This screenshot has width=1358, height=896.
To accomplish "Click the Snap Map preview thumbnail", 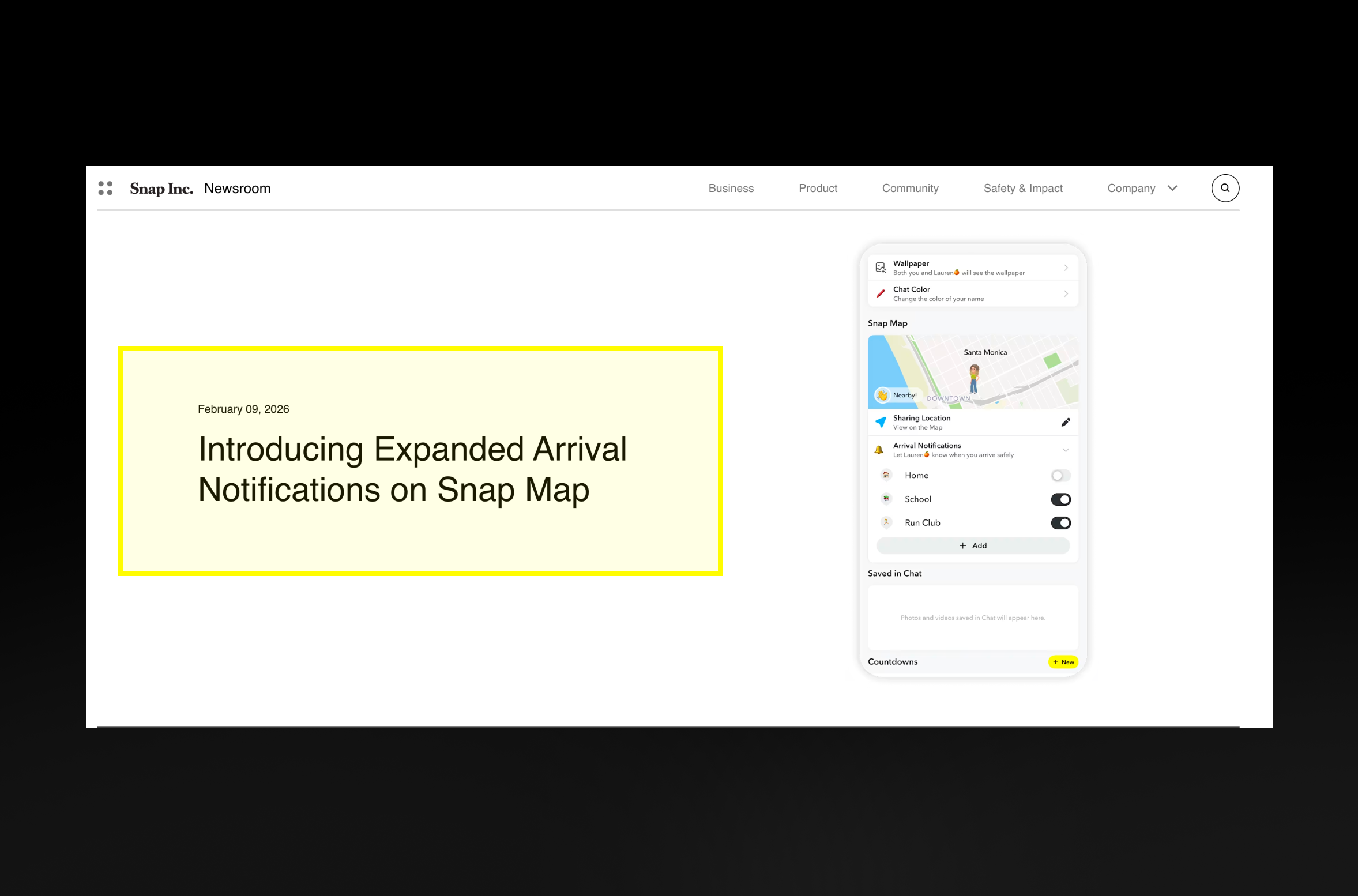I will point(973,372).
